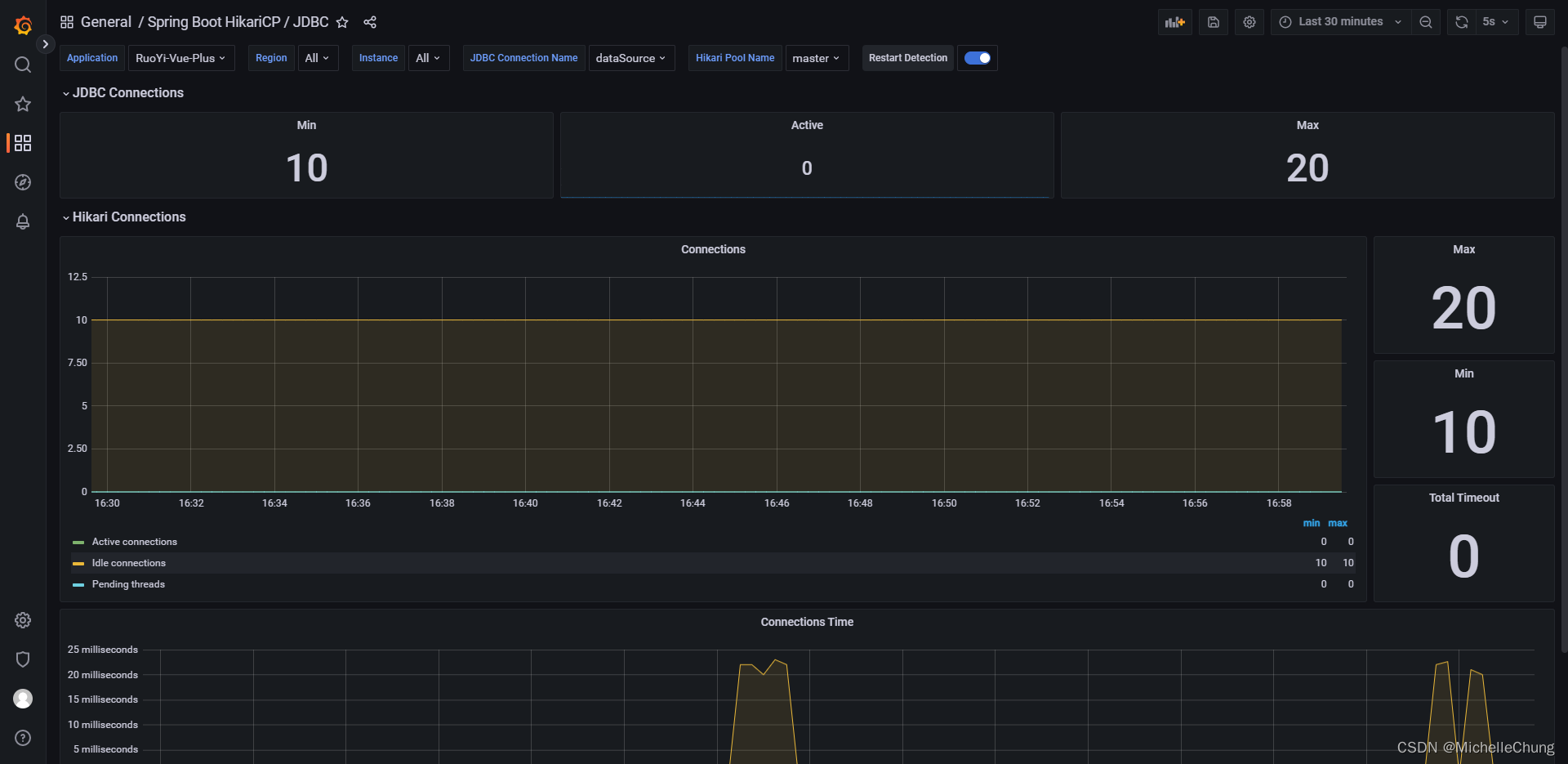The width and height of the screenshot is (1568, 764).
Task: Open the Connections Time panel title menu
Action: (807, 622)
